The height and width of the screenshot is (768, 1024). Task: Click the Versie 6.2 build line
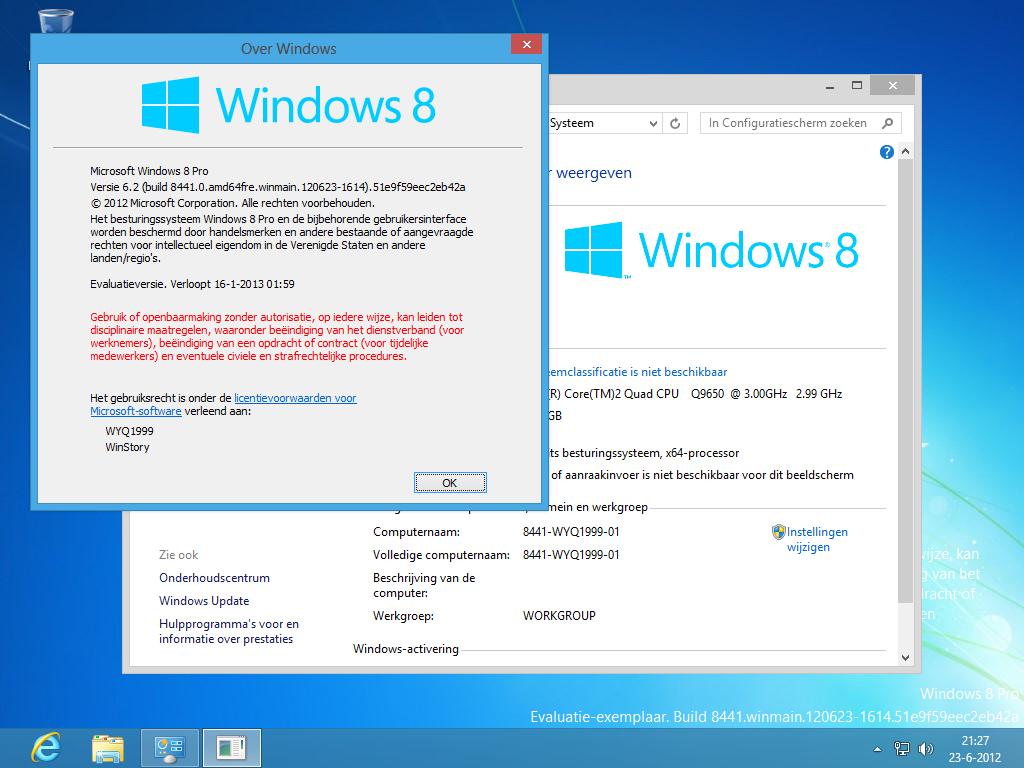click(278, 187)
